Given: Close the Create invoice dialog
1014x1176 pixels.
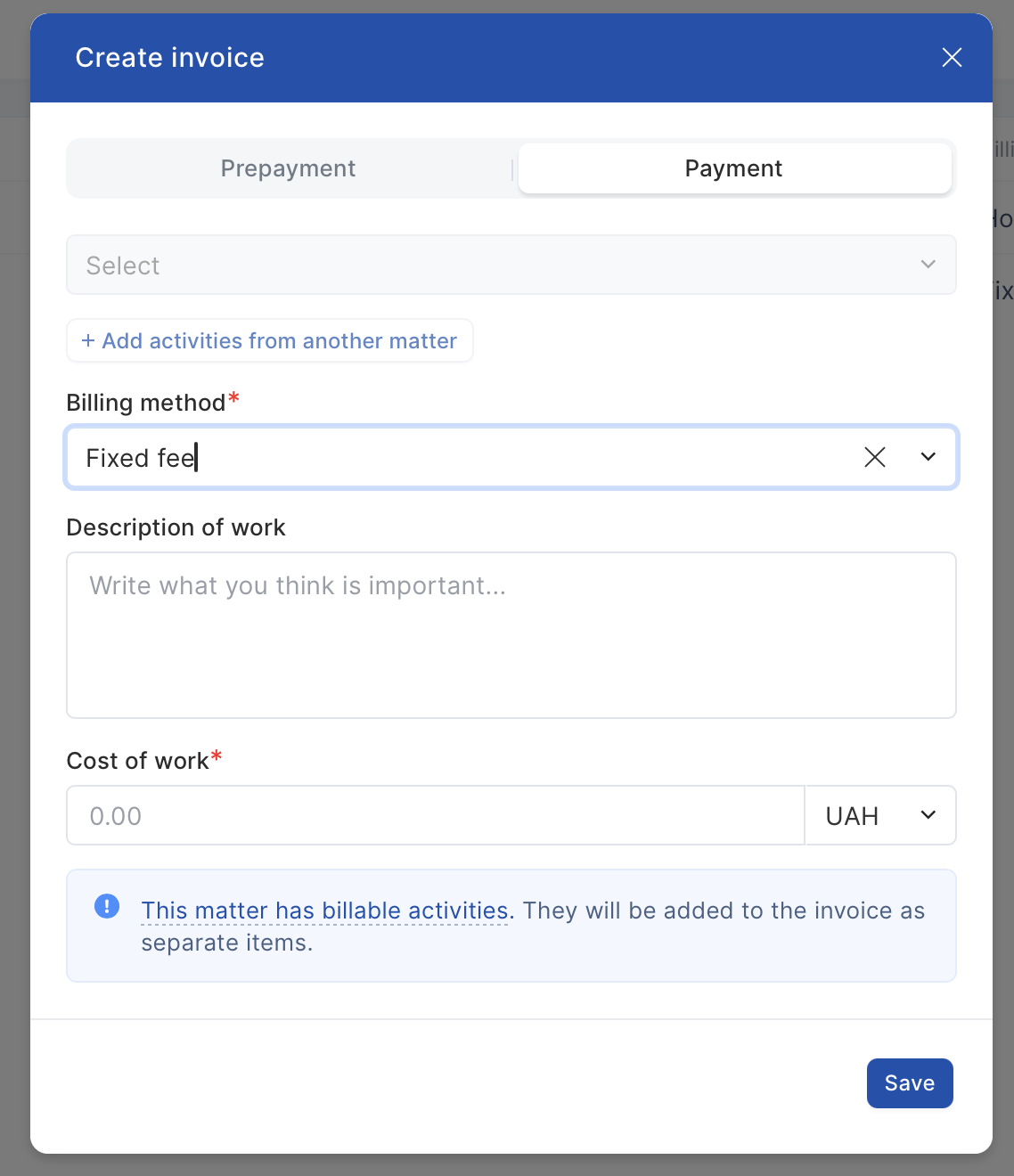Looking at the screenshot, I should pos(952,58).
